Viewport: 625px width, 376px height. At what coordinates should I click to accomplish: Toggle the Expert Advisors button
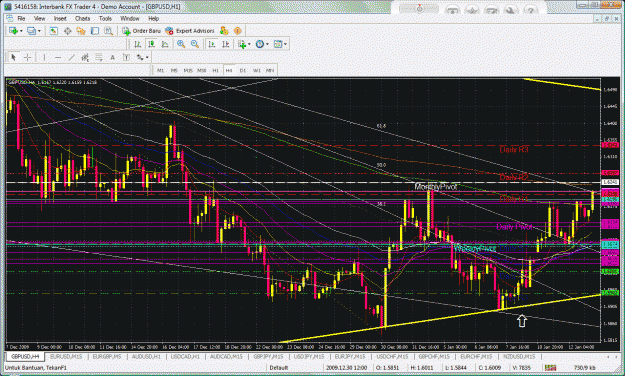[x=190, y=31]
